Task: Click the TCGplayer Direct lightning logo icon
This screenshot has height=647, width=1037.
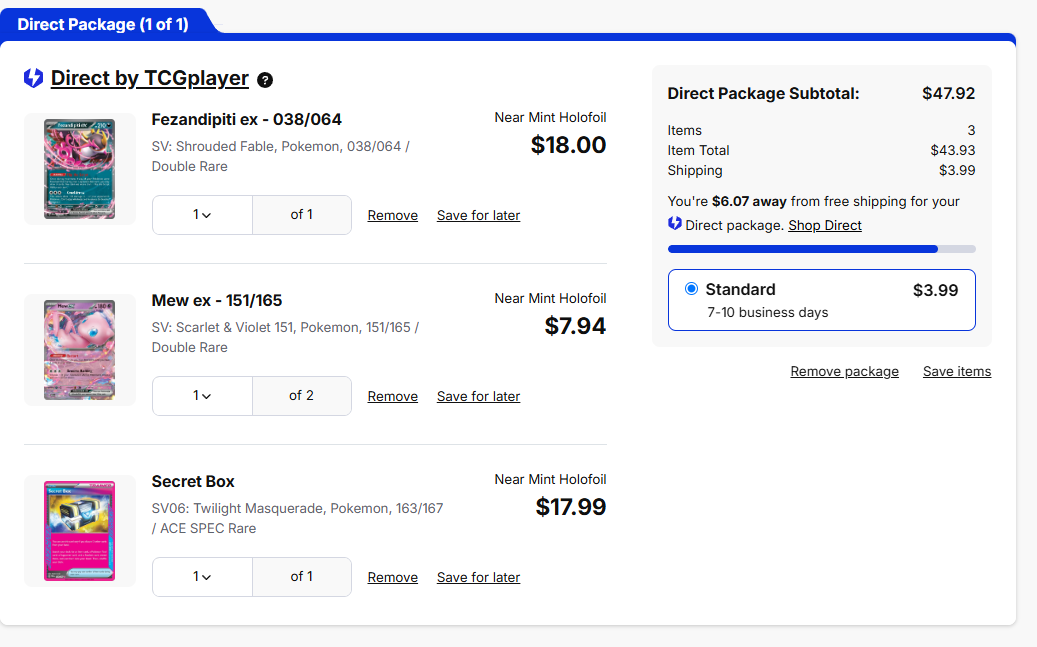Action: pyautogui.click(x=33, y=78)
